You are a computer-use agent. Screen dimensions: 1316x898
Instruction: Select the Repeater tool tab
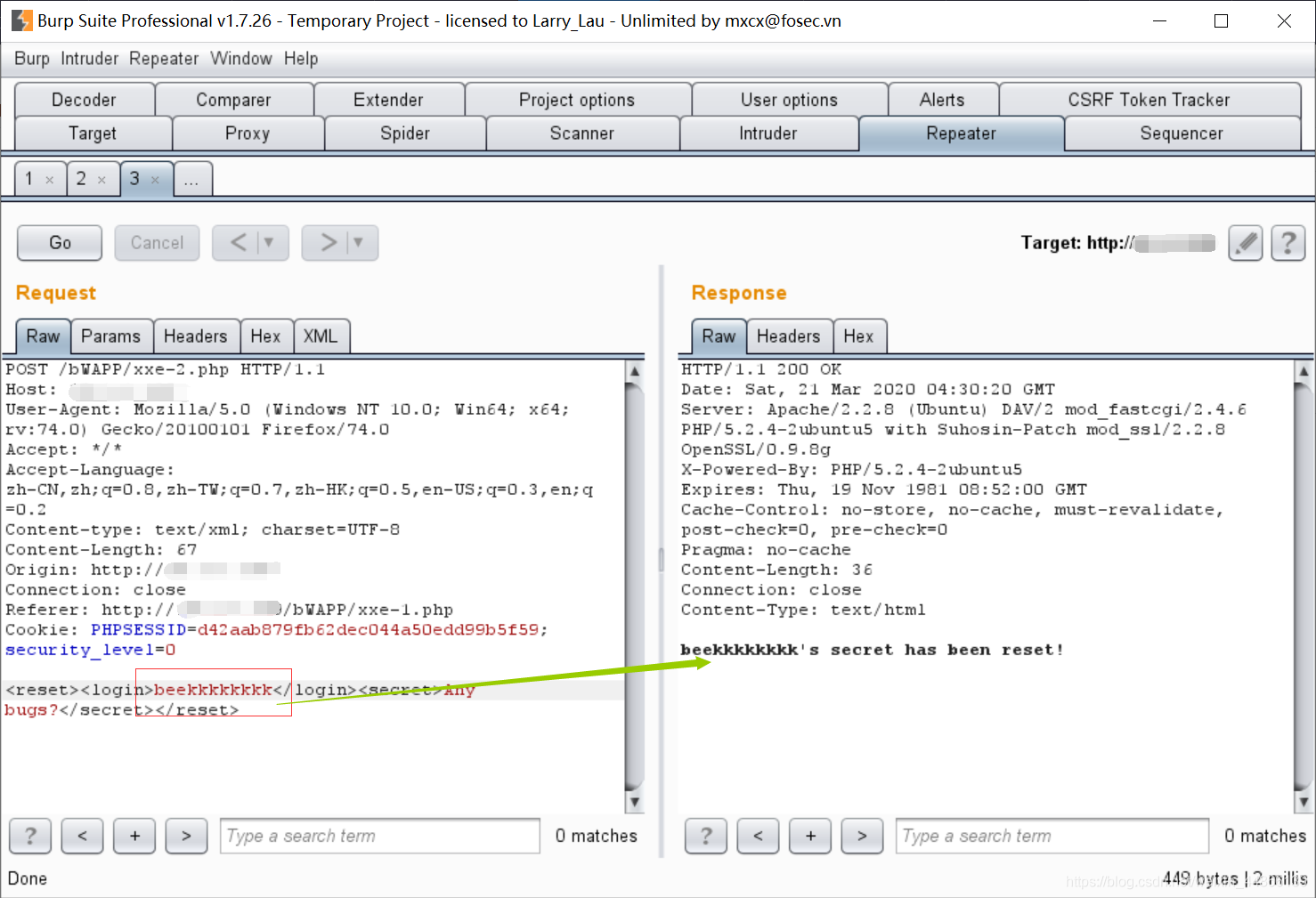tap(962, 133)
